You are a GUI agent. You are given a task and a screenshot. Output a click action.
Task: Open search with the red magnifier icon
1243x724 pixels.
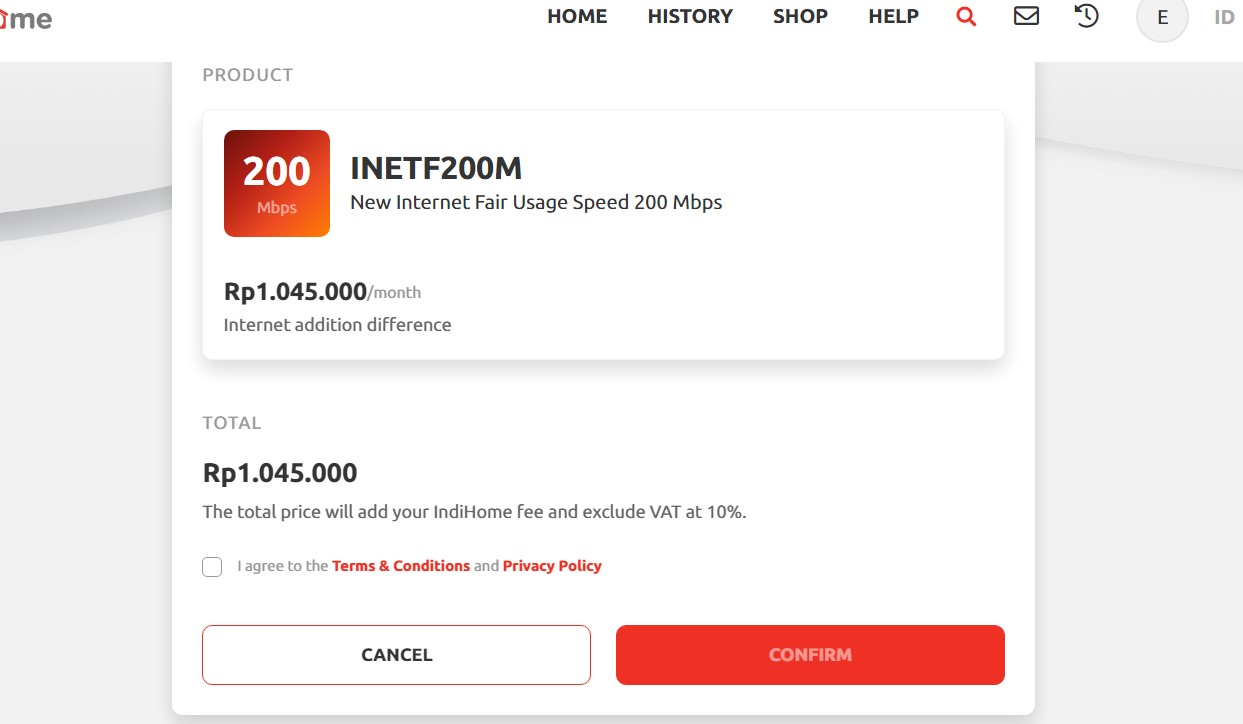click(966, 17)
